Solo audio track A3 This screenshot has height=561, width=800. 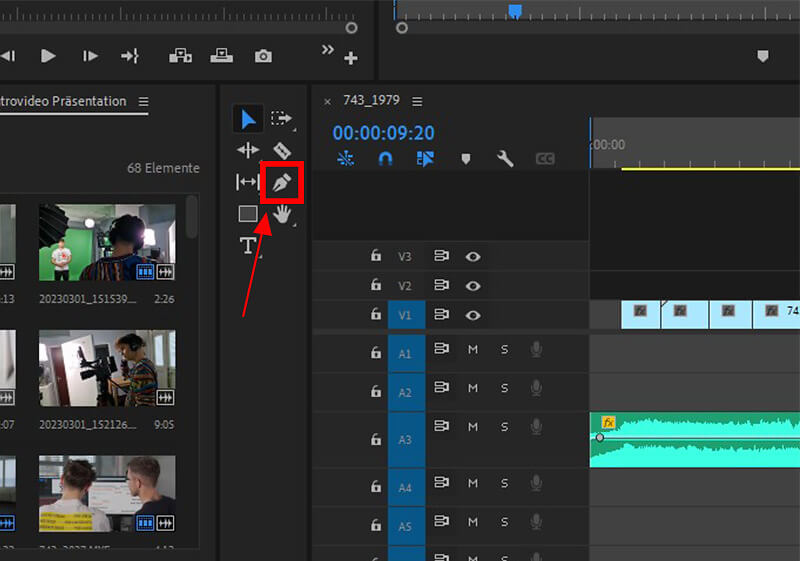click(x=504, y=427)
